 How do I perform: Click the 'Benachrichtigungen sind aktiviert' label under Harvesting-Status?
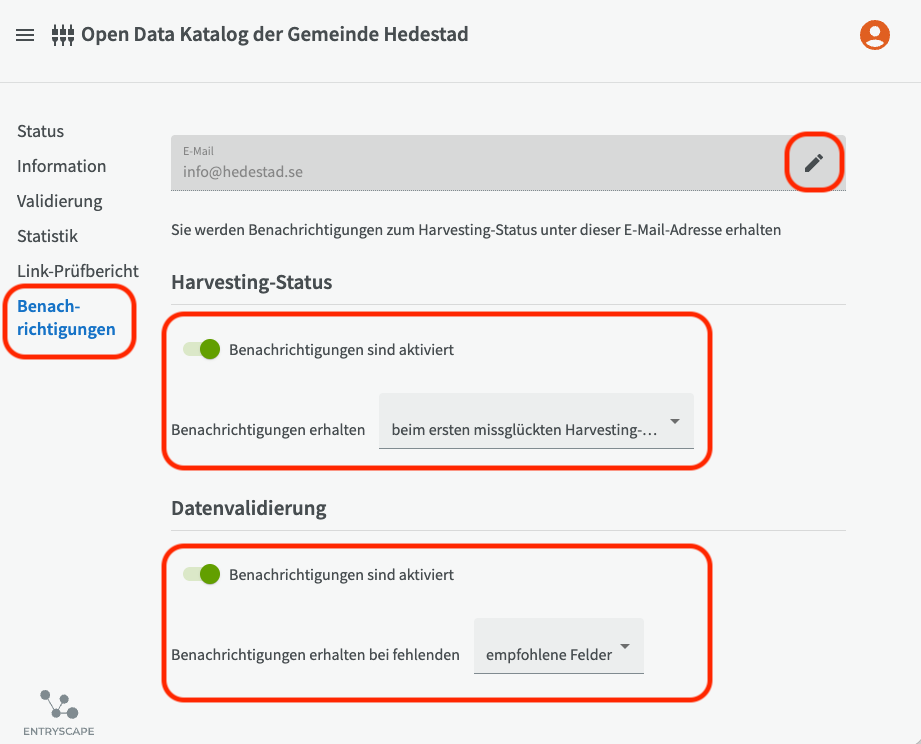[341, 350]
